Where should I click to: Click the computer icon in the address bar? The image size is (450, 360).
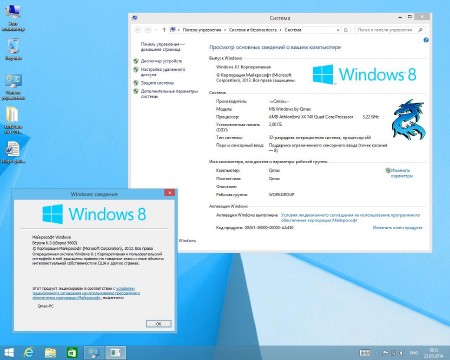point(173,30)
